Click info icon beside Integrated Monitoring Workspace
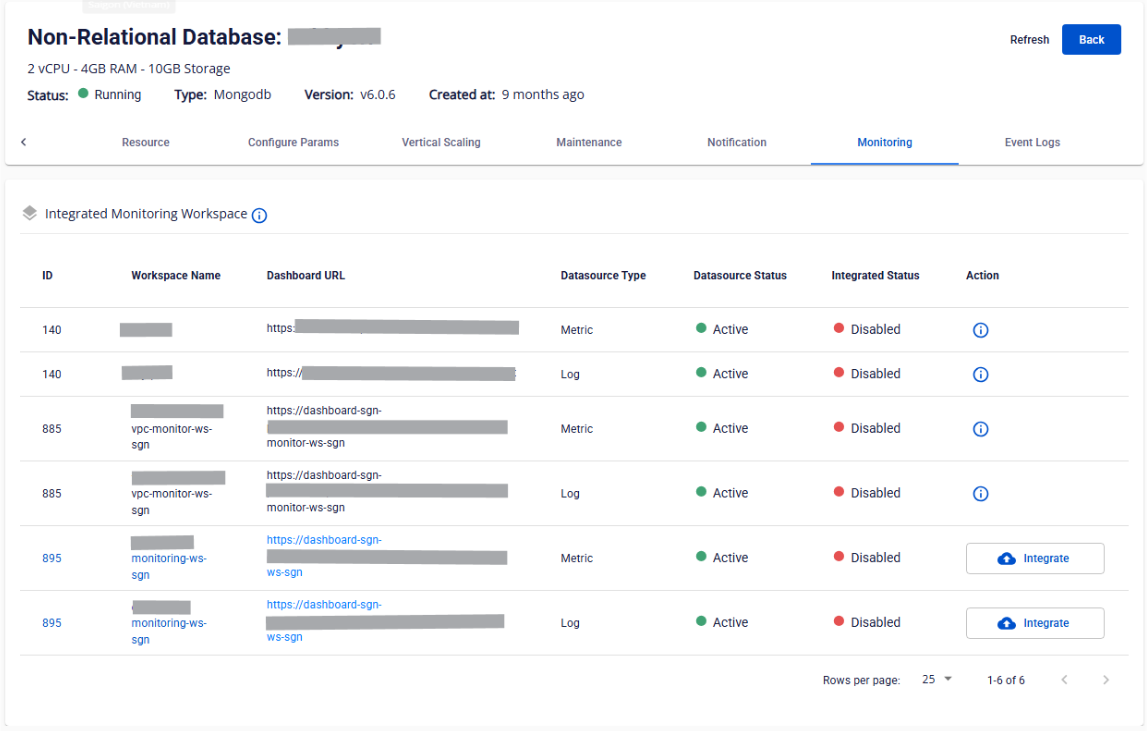 click(259, 216)
